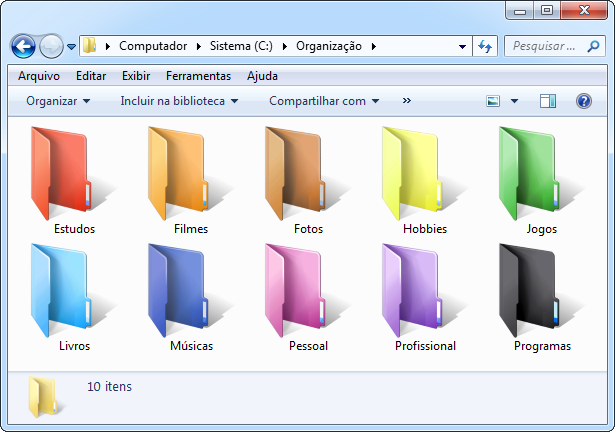Expand the arrow after Sistema (C:)
Viewport: 615px width, 432px height.
[x=285, y=46]
